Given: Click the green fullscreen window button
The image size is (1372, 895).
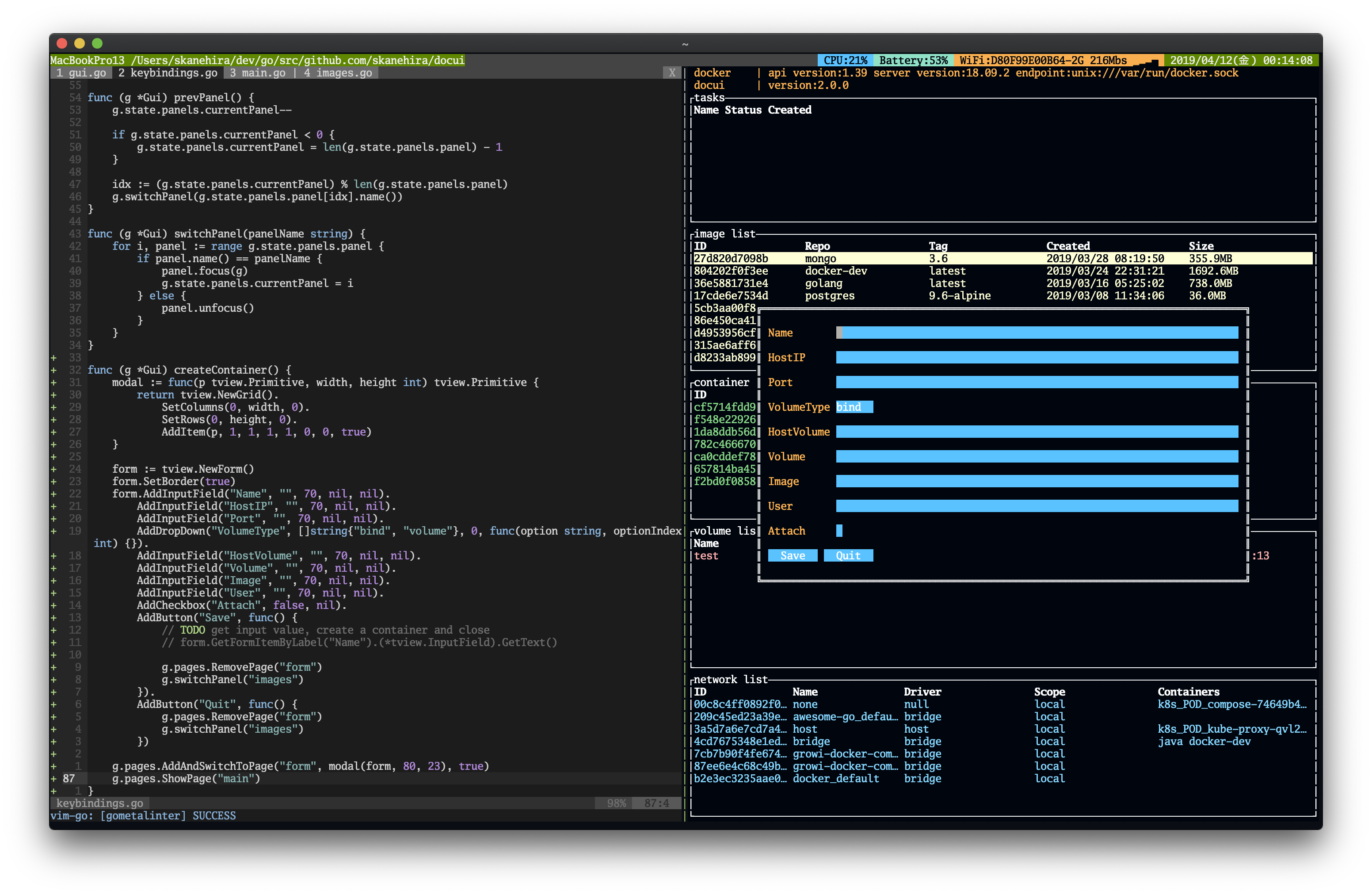Looking at the screenshot, I should coord(97,43).
